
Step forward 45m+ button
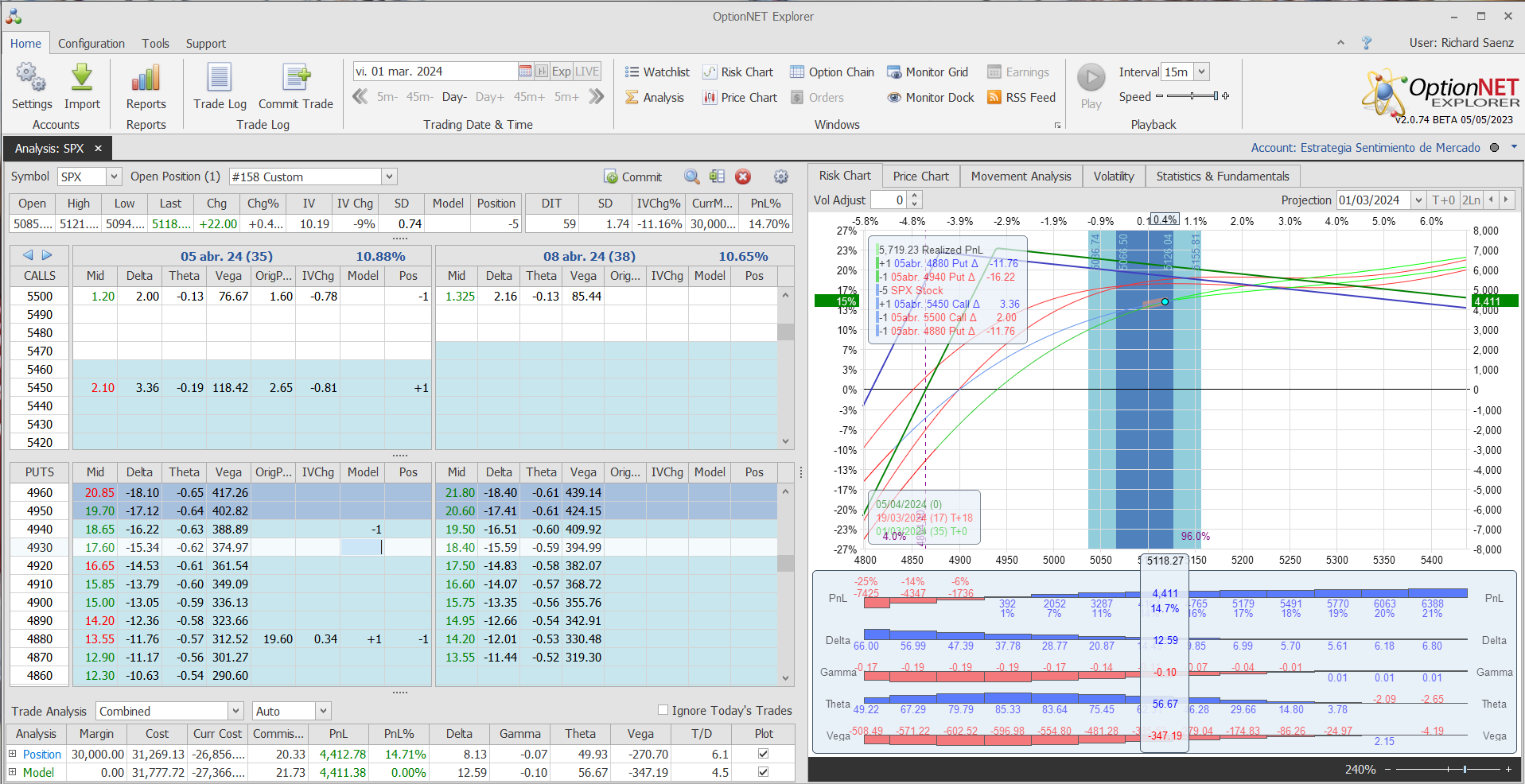coord(529,96)
